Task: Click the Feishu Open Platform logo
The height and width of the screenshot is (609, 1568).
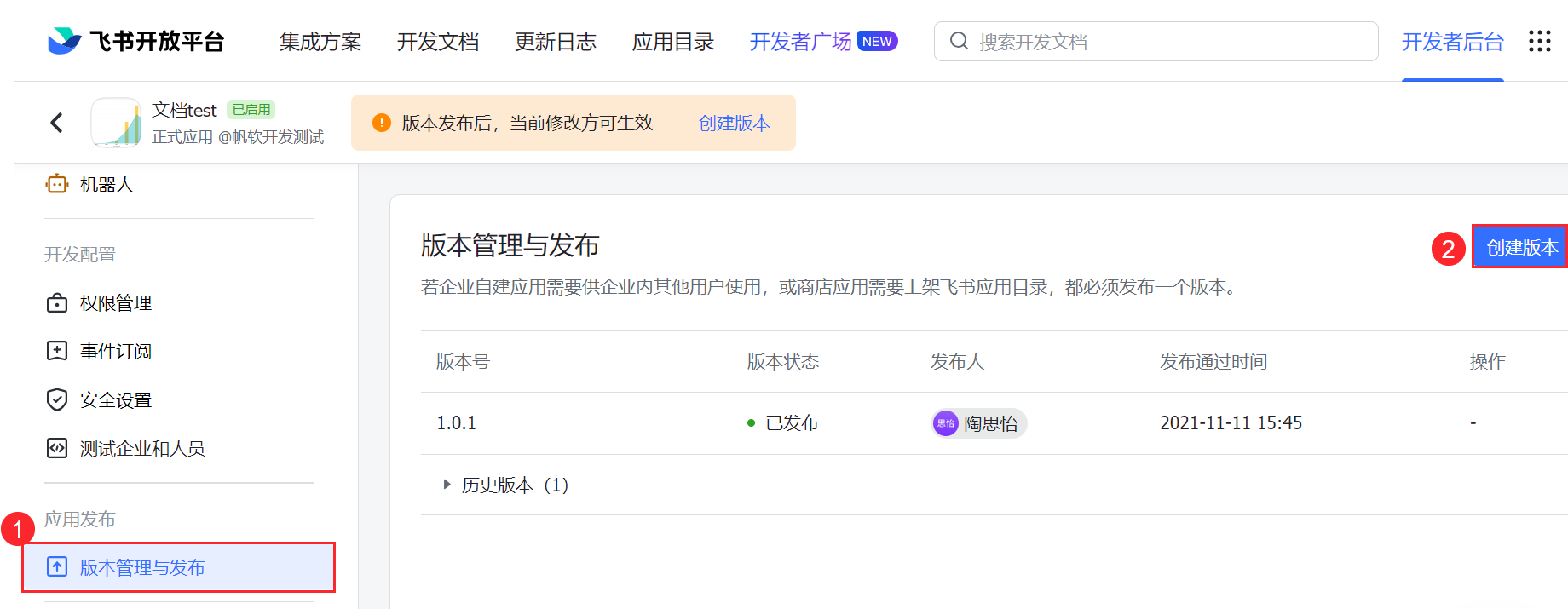Action: coord(136,41)
